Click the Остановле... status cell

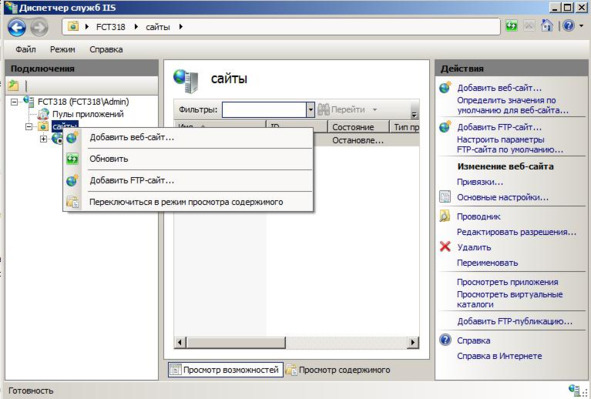click(x=358, y=141)
